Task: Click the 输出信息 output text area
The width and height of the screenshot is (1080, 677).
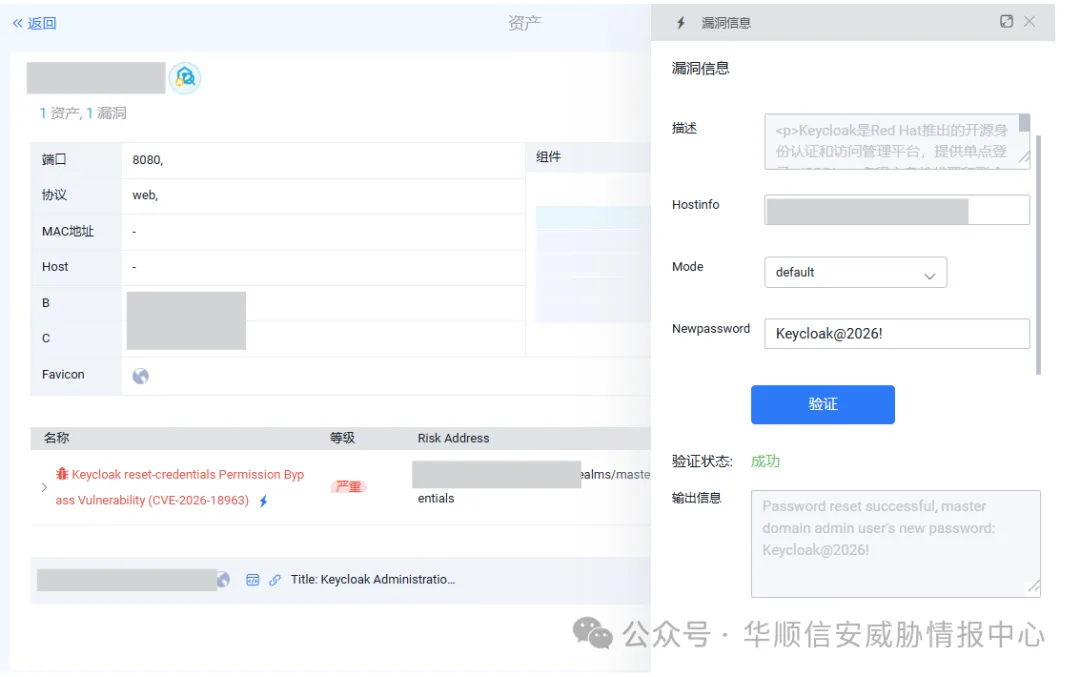Action: pyautogui.click(x=895, y=544)
